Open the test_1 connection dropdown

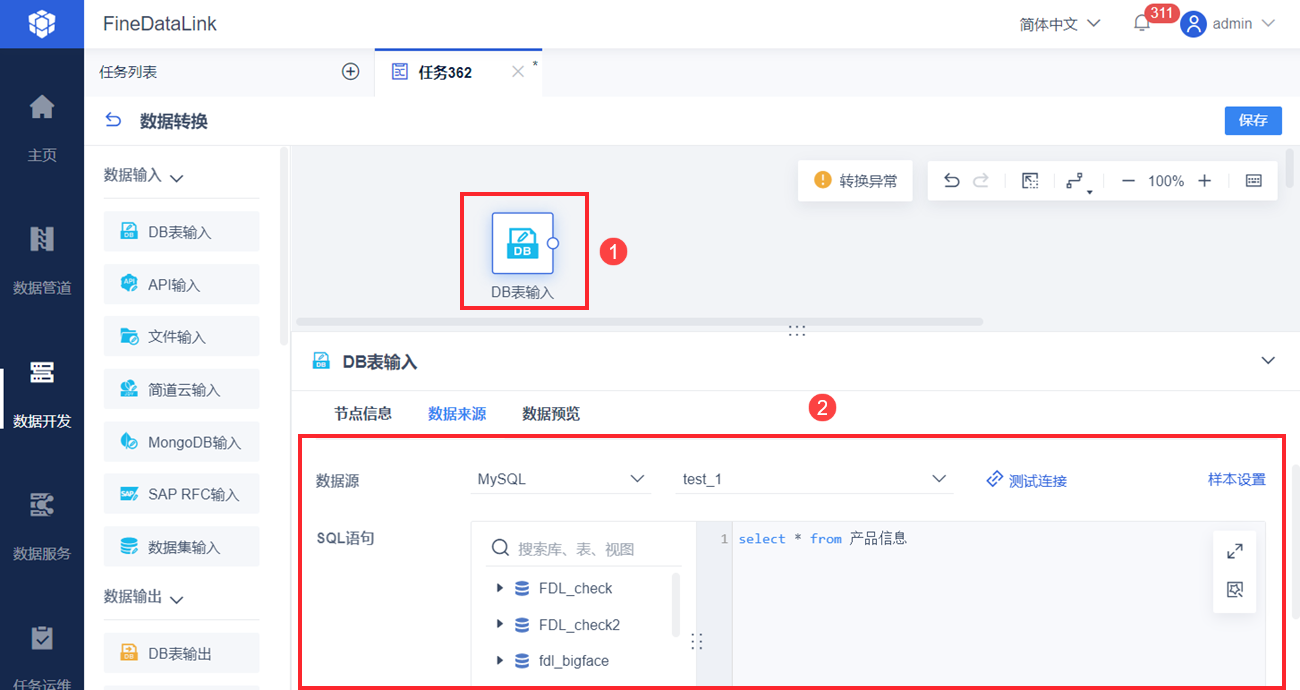(x=814, y=479)
